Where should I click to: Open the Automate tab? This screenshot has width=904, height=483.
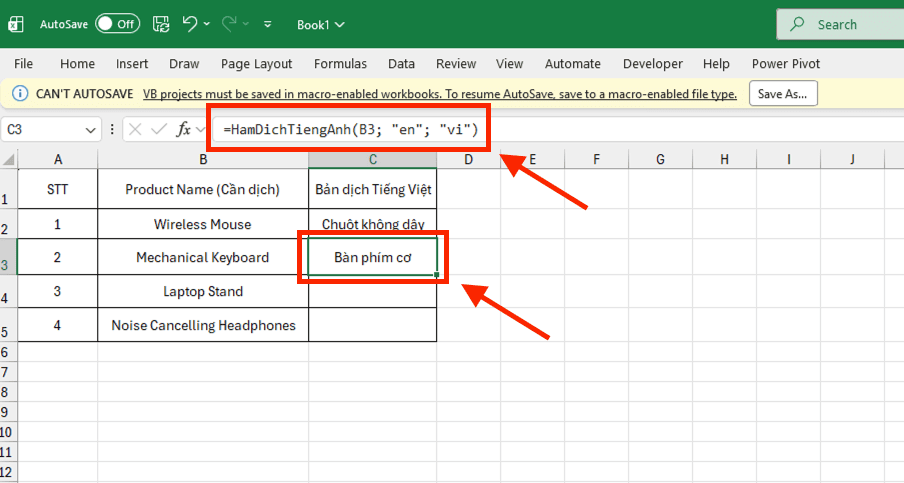tap(572, 63)
